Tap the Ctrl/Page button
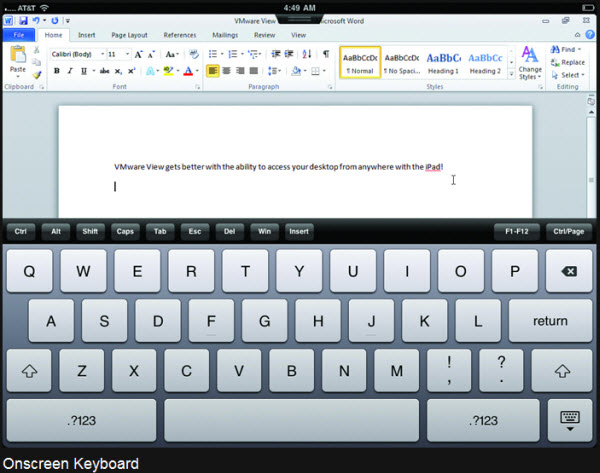This screenshot has width=600, height=473. [569, 231]
